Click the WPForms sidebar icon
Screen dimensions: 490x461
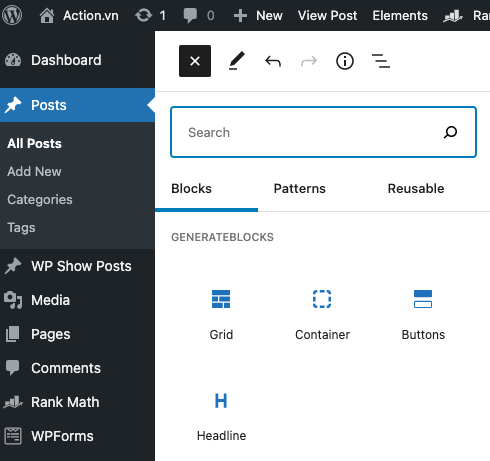(13, 436)
